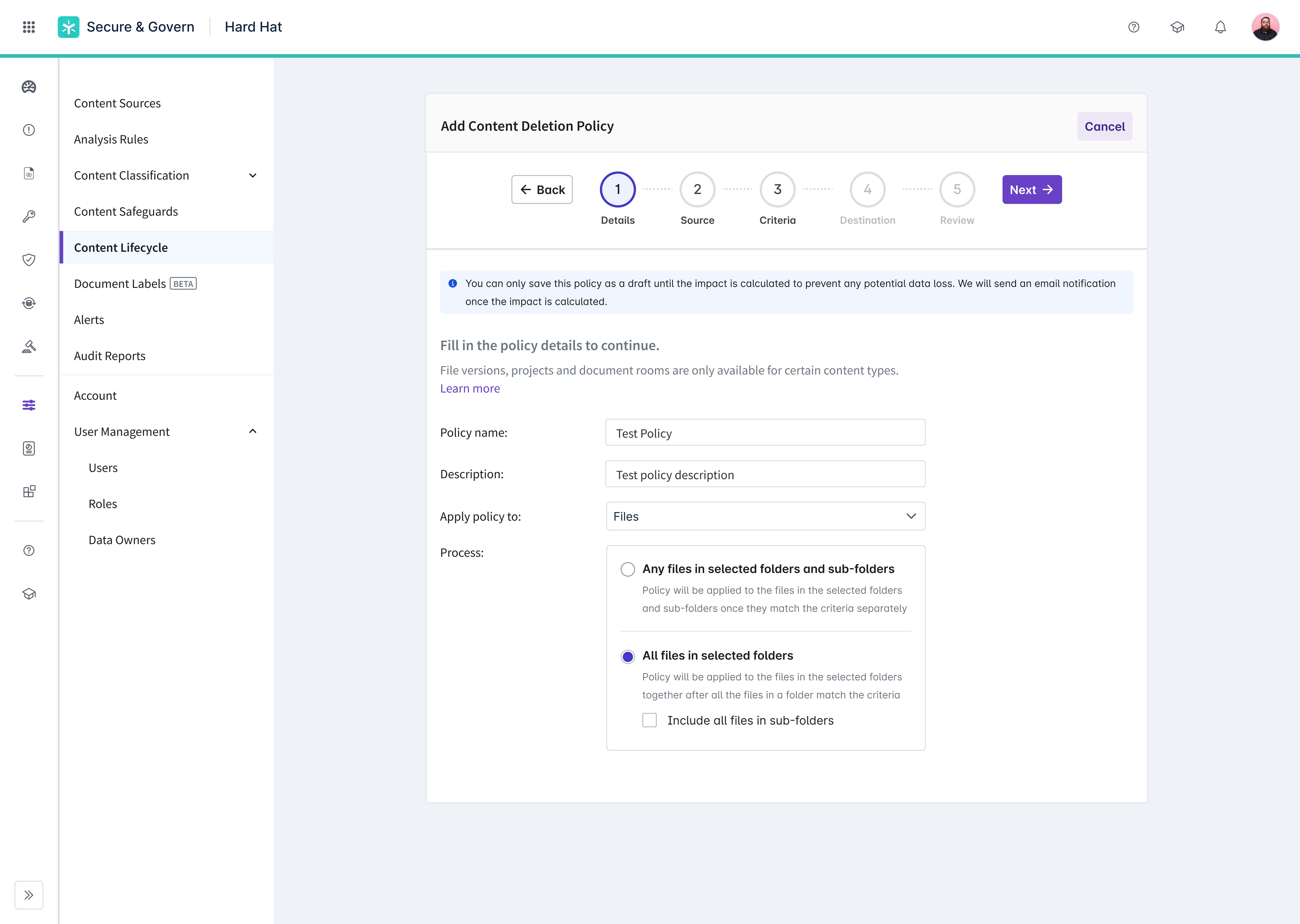The image size is (1300, 924).
Task: Select All files in selected folders radio
Action: pos(628,657)
